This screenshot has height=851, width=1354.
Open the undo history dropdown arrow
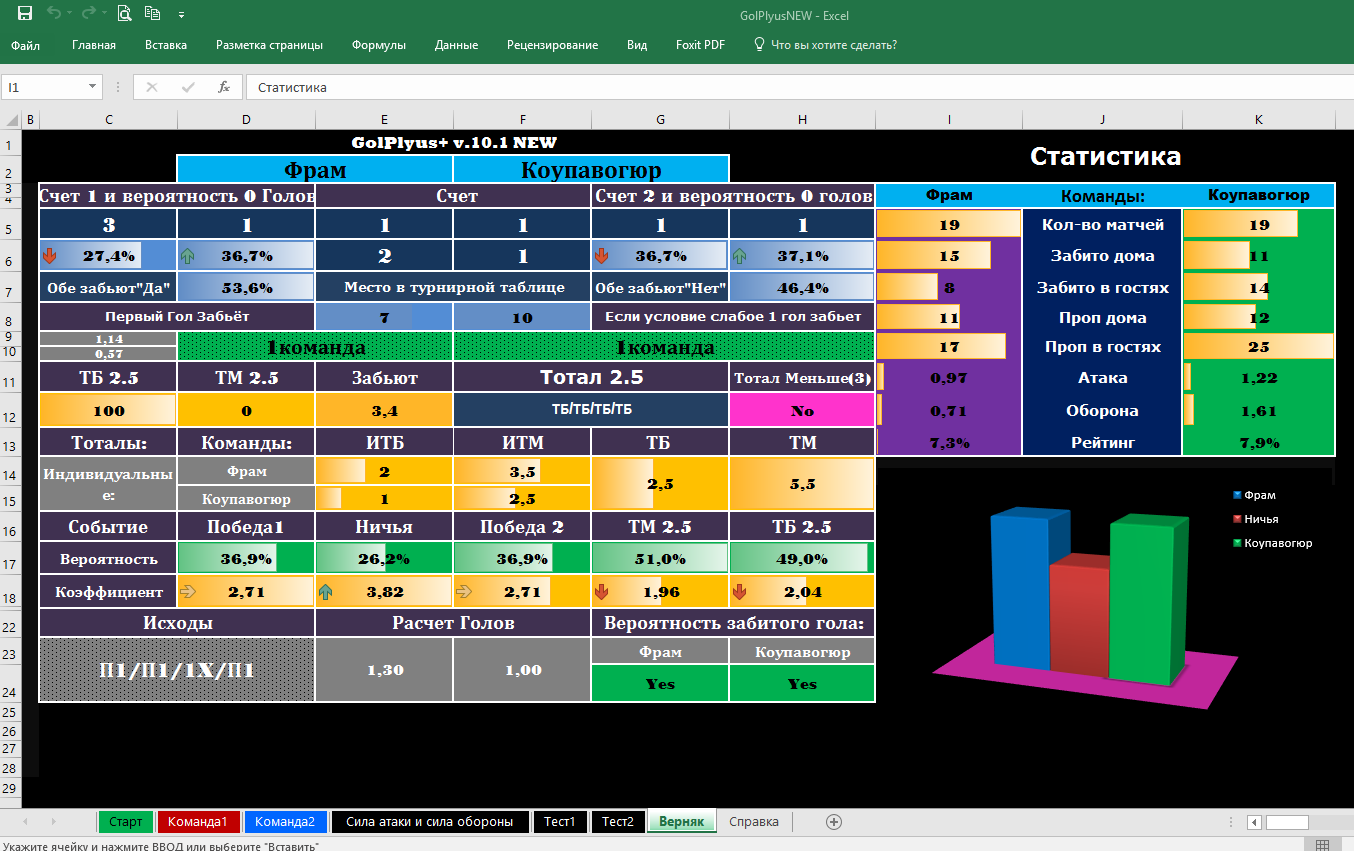pyautogui.click(x=68, y=15)
